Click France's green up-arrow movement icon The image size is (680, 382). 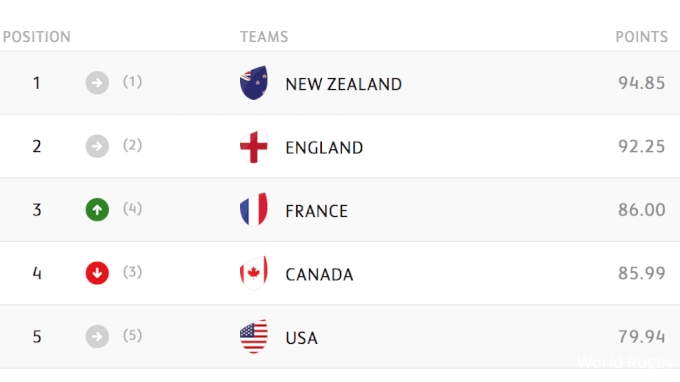97,210
